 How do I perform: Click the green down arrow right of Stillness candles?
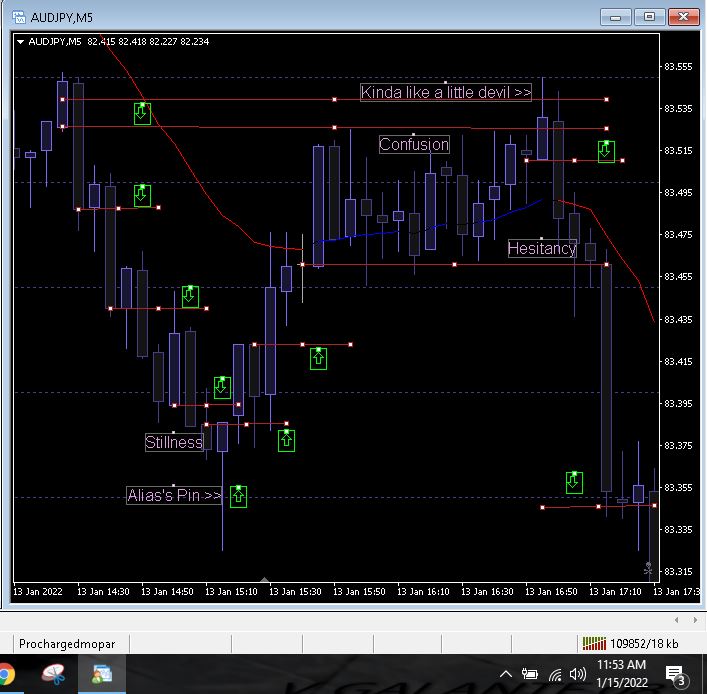(x=222, y=388)
